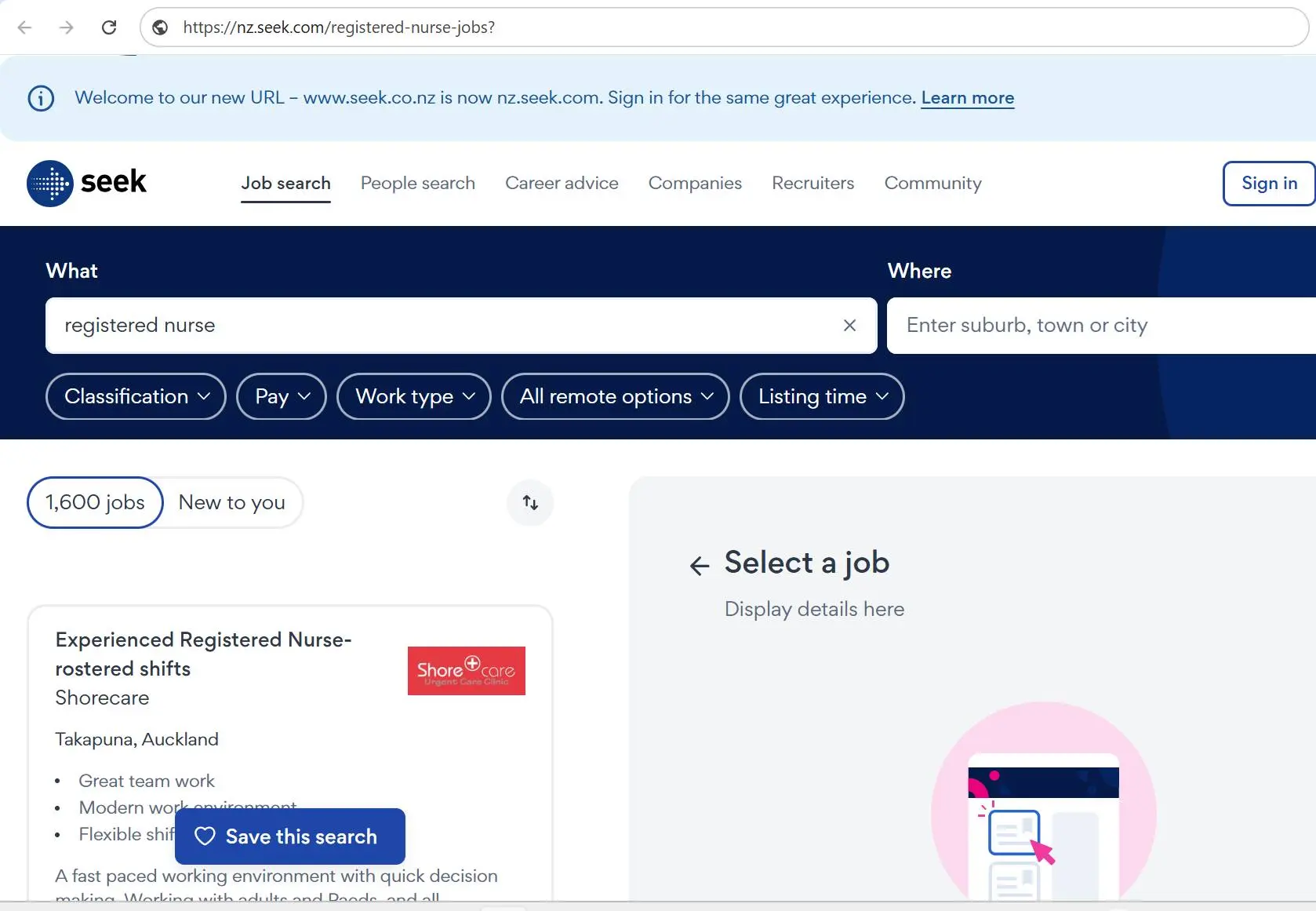
Task: Go back to the previous browser page
Action: coord(24,27)
